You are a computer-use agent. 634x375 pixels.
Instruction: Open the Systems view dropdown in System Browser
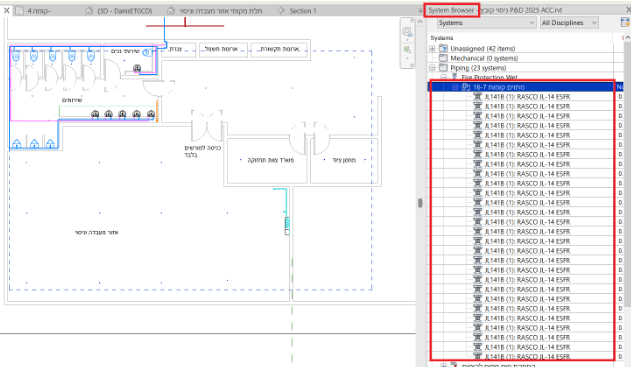486,23
